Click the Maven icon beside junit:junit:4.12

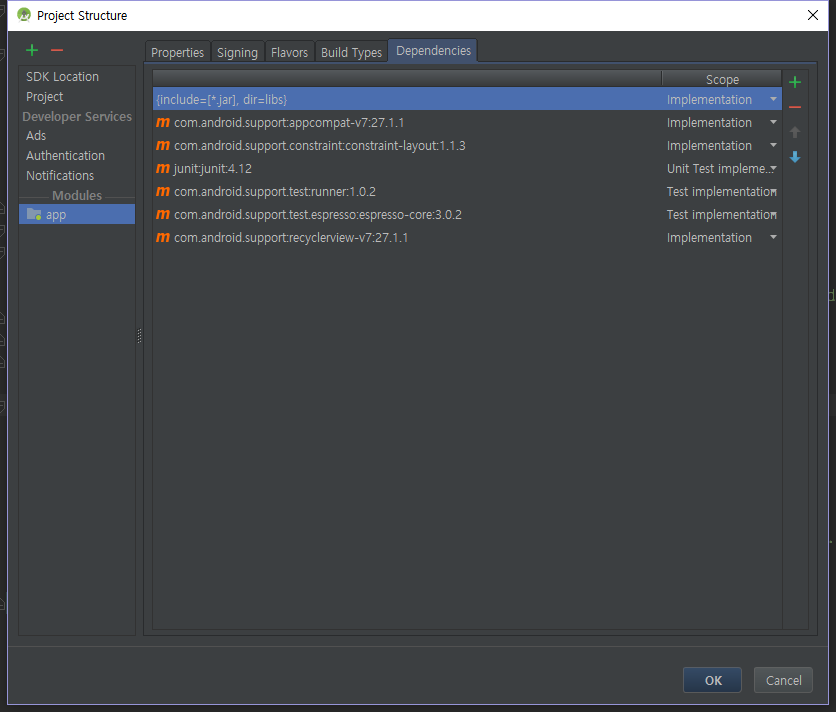(163, 169)
